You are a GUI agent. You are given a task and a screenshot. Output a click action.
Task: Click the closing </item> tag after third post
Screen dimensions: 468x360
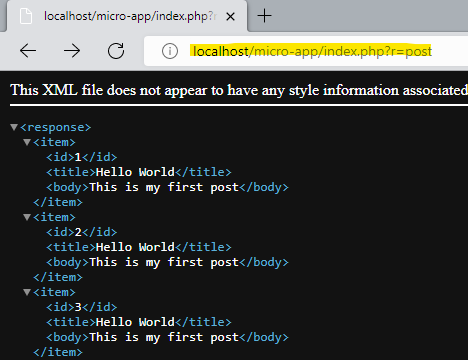point(58,352)
